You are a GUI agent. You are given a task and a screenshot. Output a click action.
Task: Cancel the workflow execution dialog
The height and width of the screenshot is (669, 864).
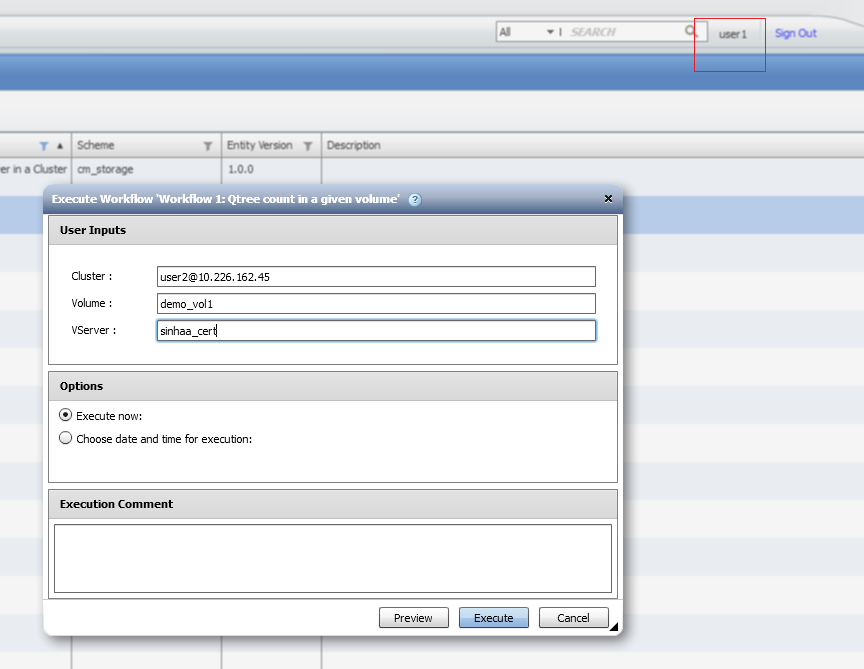574,618
